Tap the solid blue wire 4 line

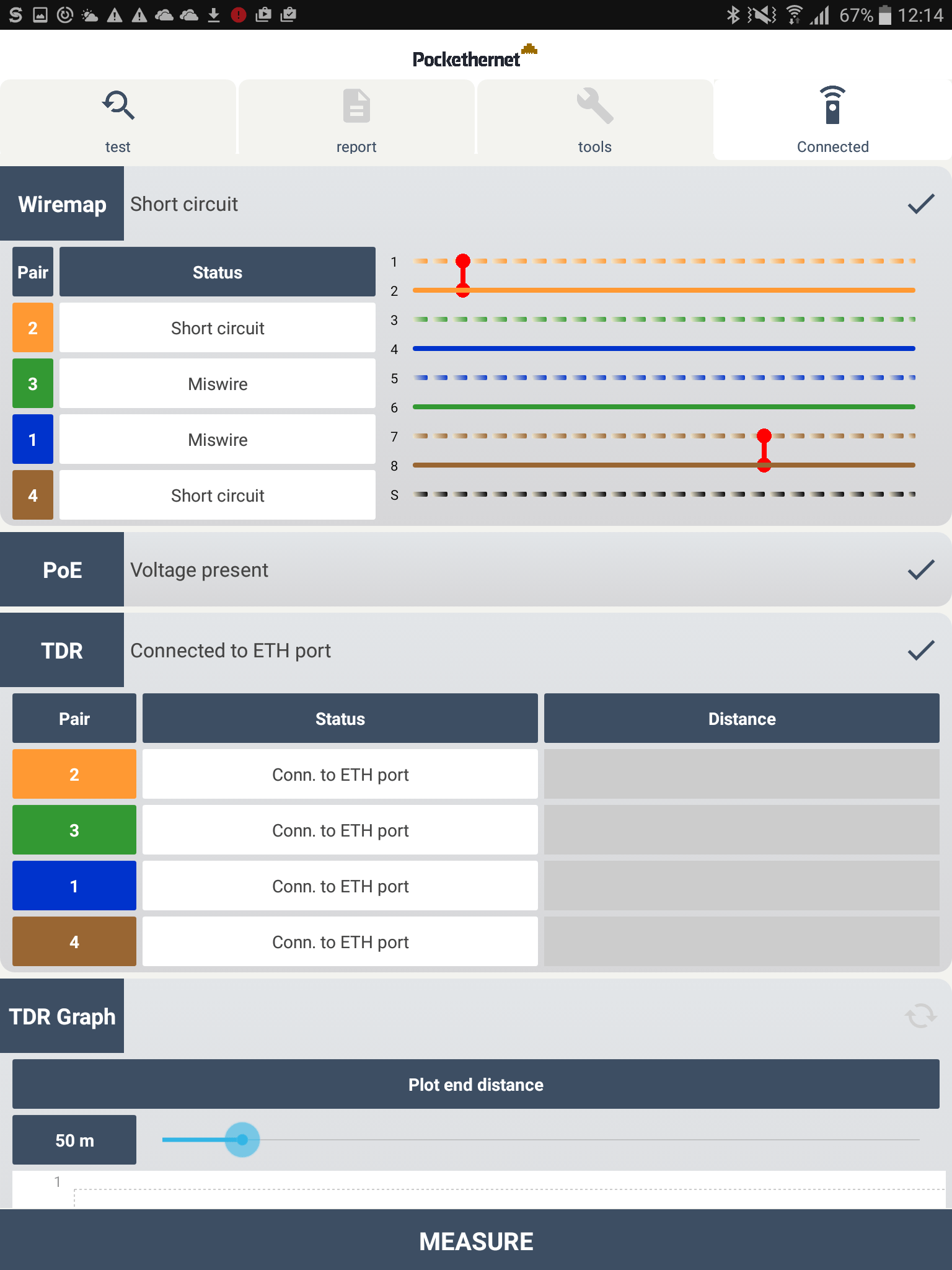click(x=664, y=349)
